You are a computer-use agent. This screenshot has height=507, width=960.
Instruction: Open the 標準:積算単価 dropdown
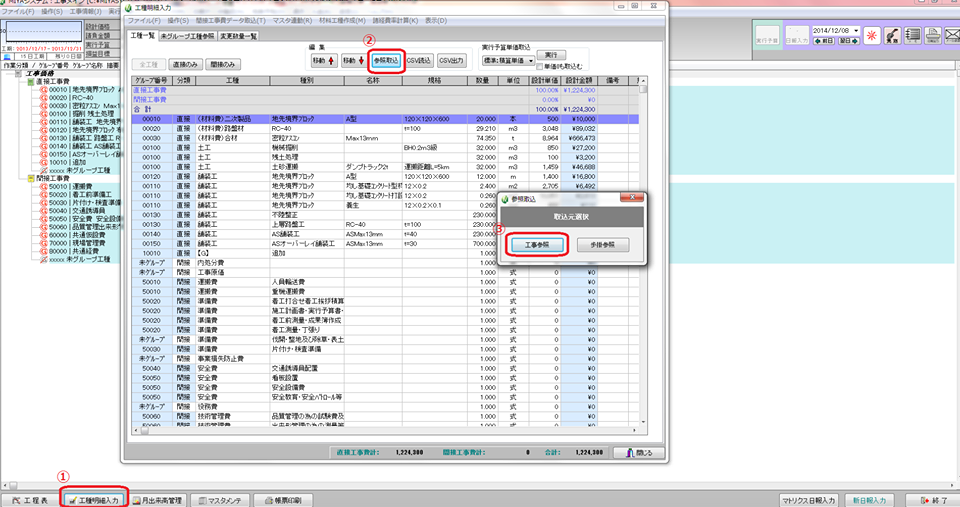(x=508, y=61)
